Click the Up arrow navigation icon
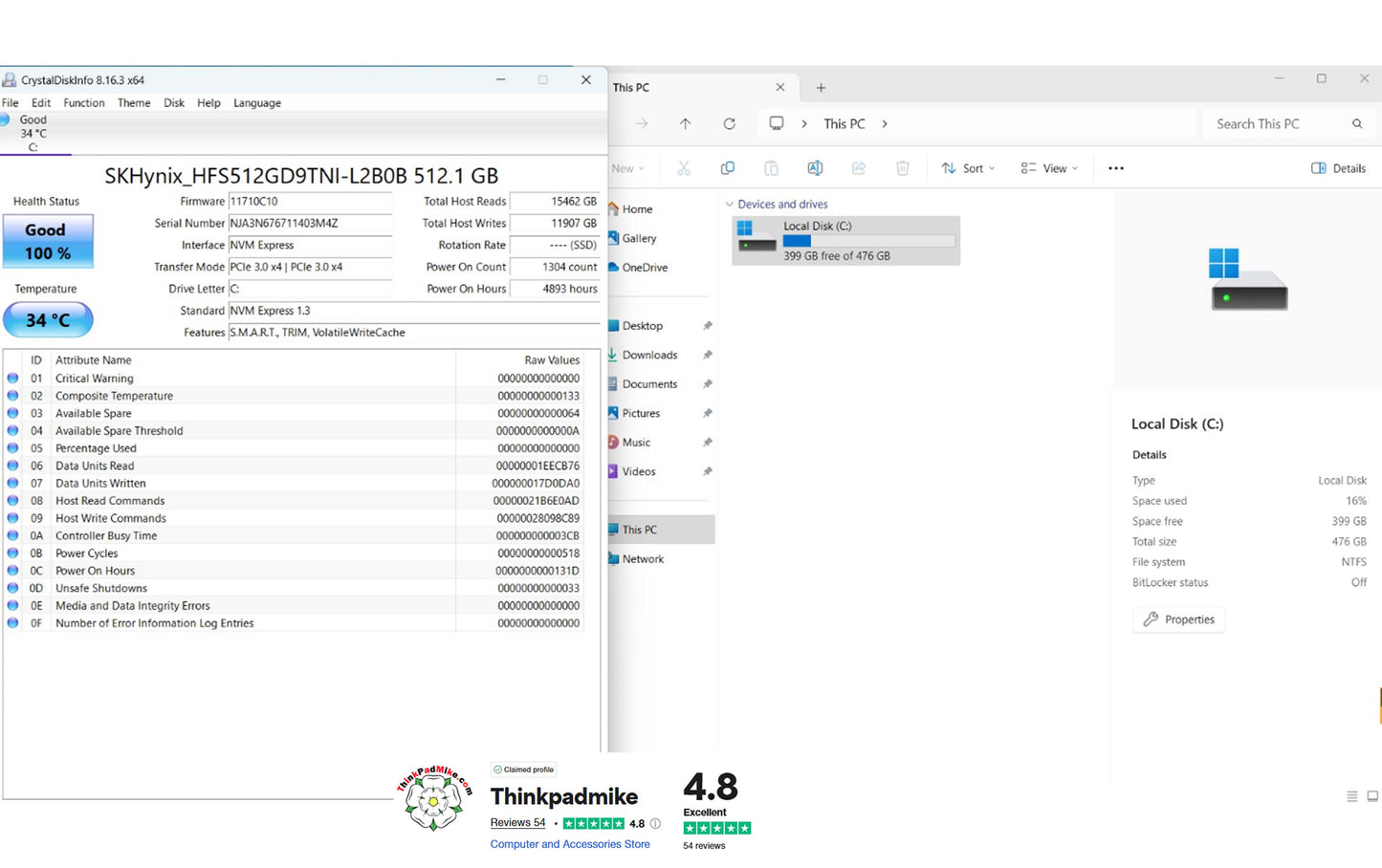1382x868 pixels. [685, 124]
